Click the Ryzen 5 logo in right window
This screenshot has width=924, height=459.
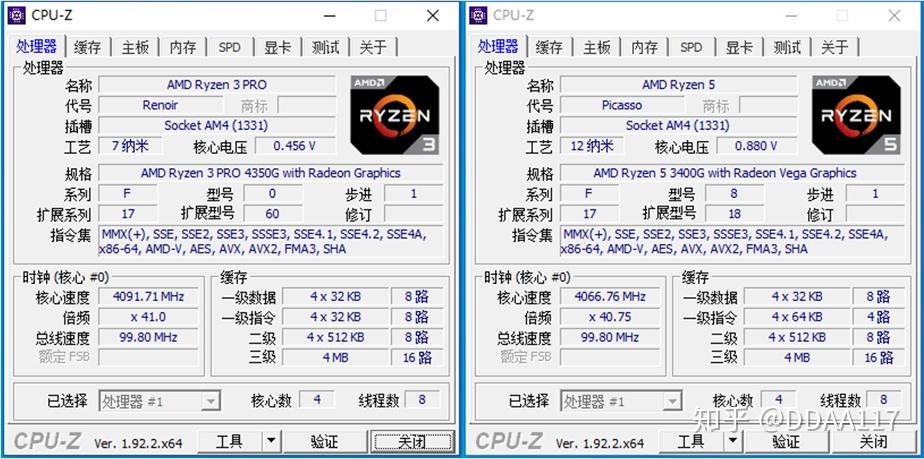(856, 115)
